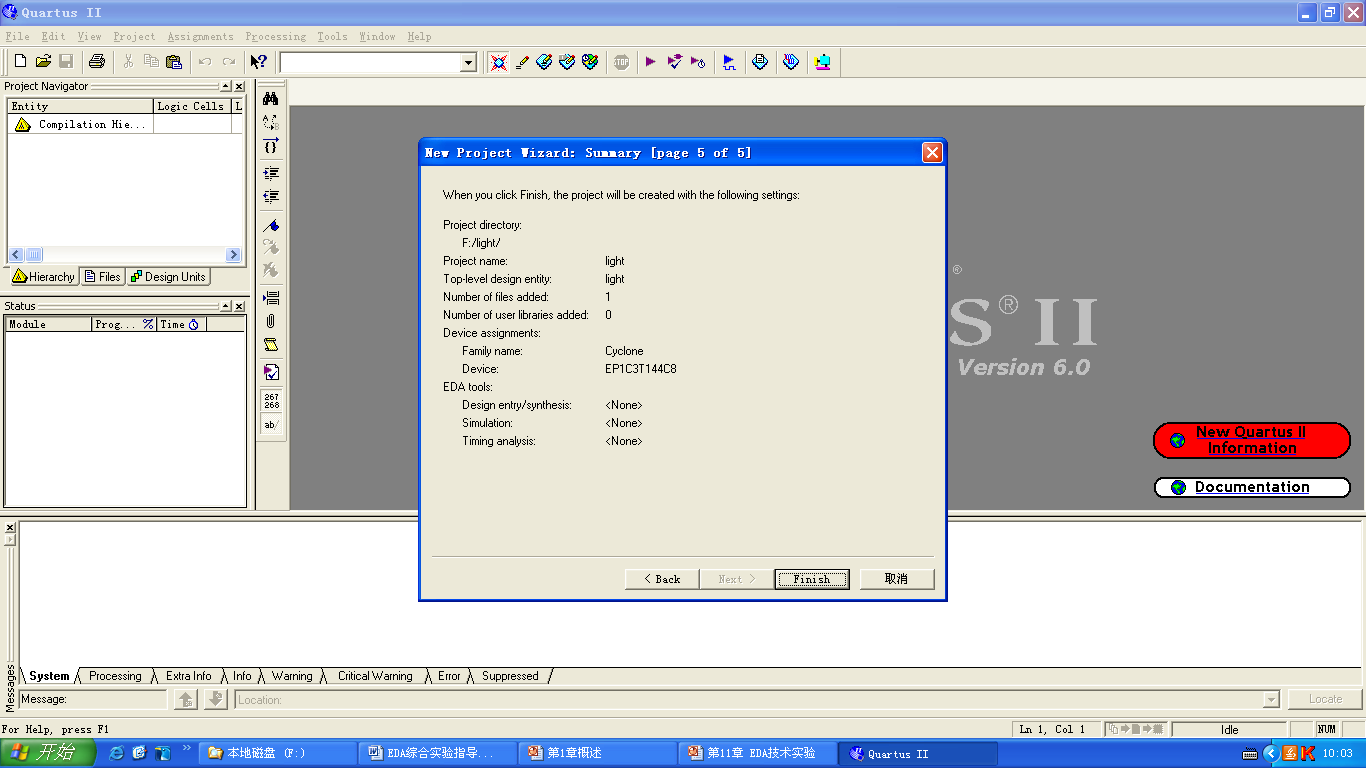Image resolution: width=1366 pixels, height=768 pixels.
Task: Click the Start Timing Analysis clock-arrow icon
Action: [x=698, y=62]
